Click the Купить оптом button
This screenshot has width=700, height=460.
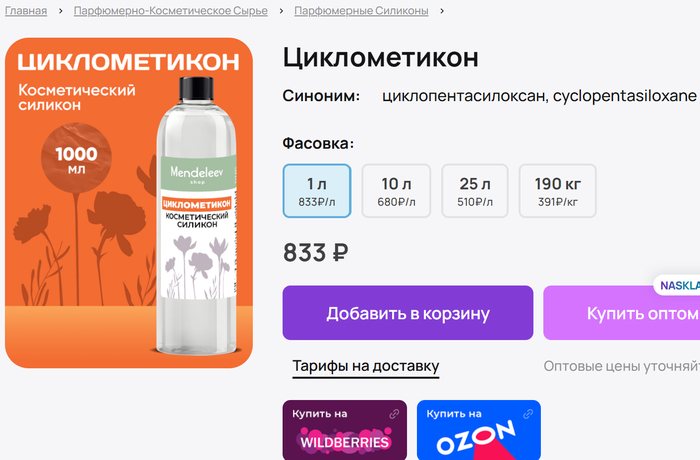(x=621, y=313)
